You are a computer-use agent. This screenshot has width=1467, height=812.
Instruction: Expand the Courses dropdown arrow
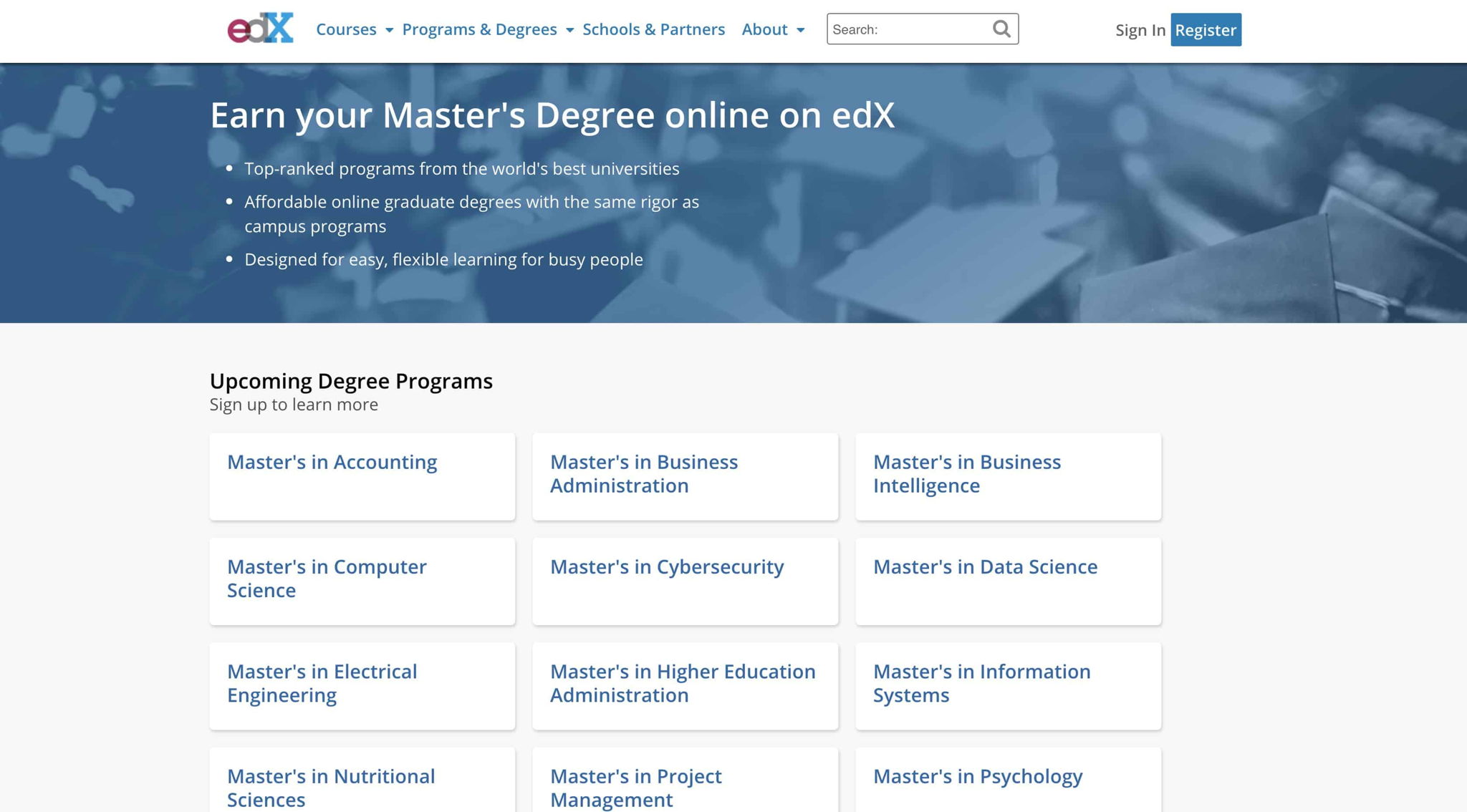coord(389,30)
